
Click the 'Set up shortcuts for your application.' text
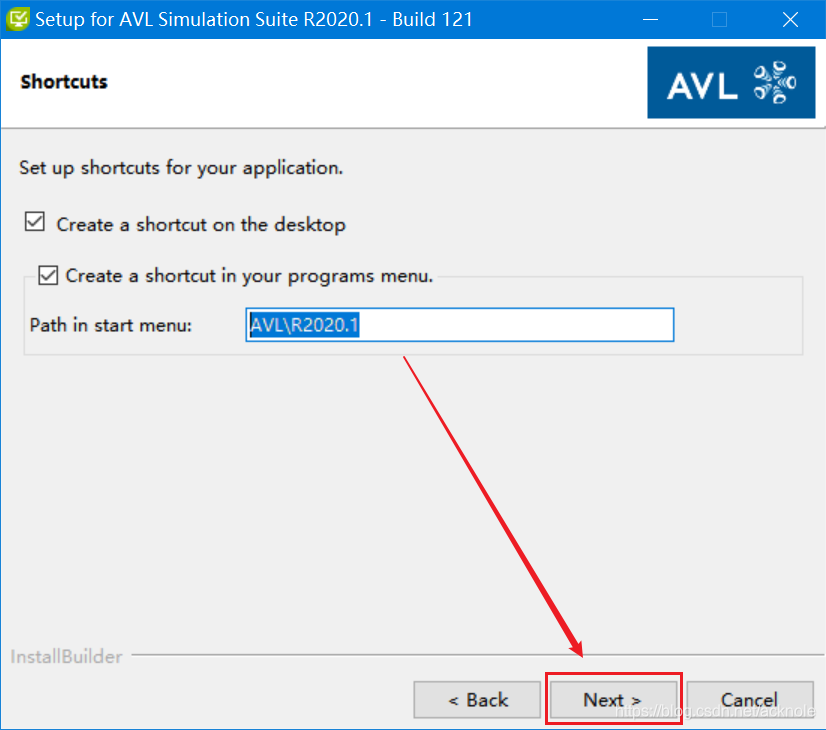(181, 168)
